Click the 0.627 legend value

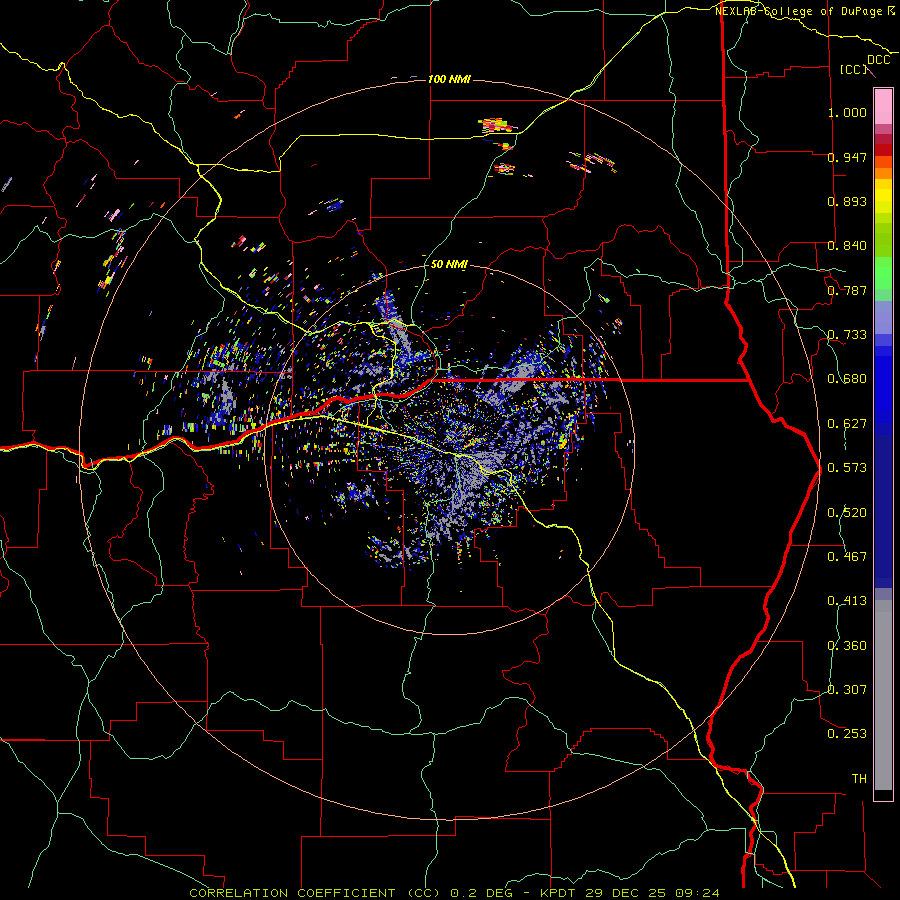(x=847, y=424)
